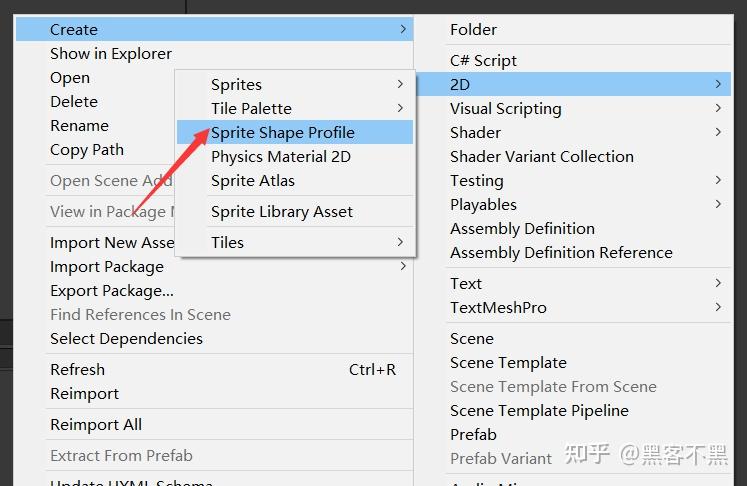
Task: Click Folder in the Create menu
Action: click(474, 30)
